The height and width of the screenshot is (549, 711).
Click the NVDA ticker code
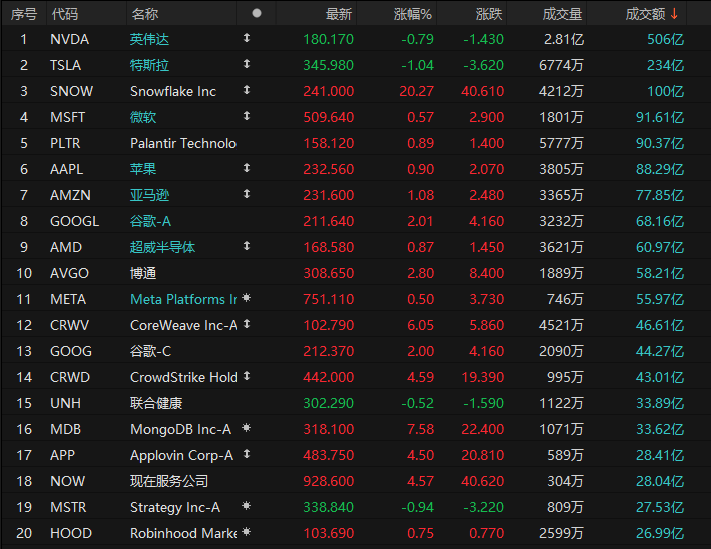[x=69, y=39]
